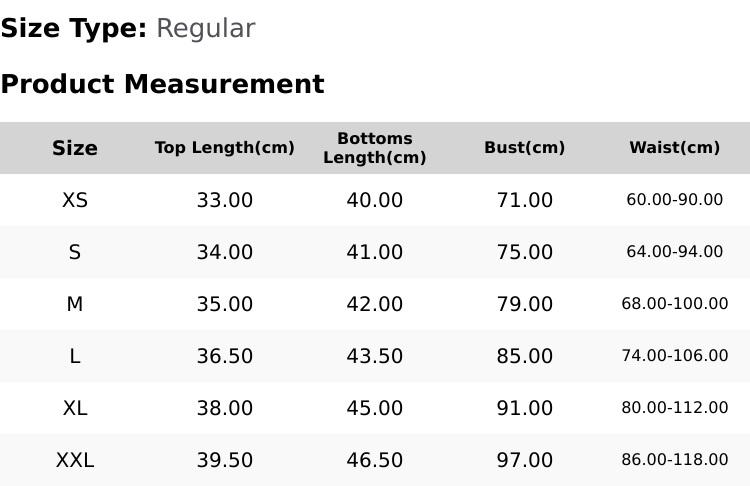Image resolution: width=750 pixels, height=486 pixels.
Task: Click the XXL size row label
Action: point(75,461)
